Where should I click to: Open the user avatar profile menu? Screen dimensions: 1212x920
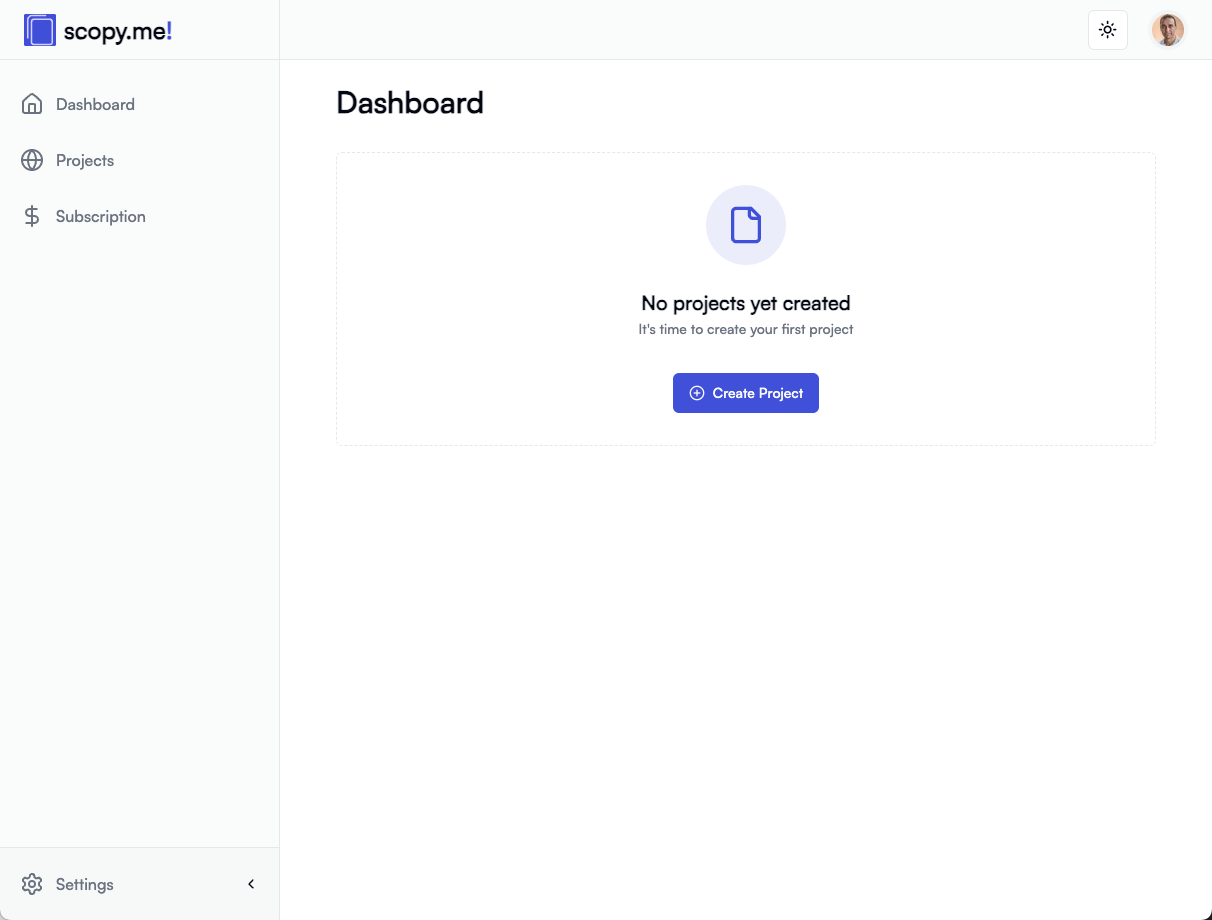[x=1167, y=30]
